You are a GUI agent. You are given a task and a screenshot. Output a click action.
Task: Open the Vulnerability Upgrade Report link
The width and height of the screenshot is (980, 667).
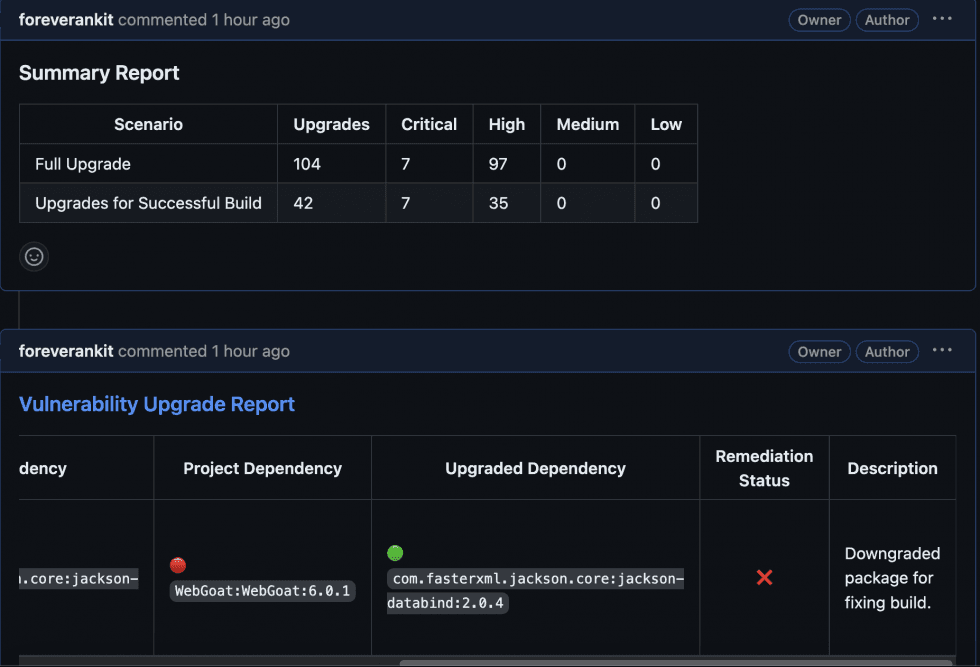[157, 404]
